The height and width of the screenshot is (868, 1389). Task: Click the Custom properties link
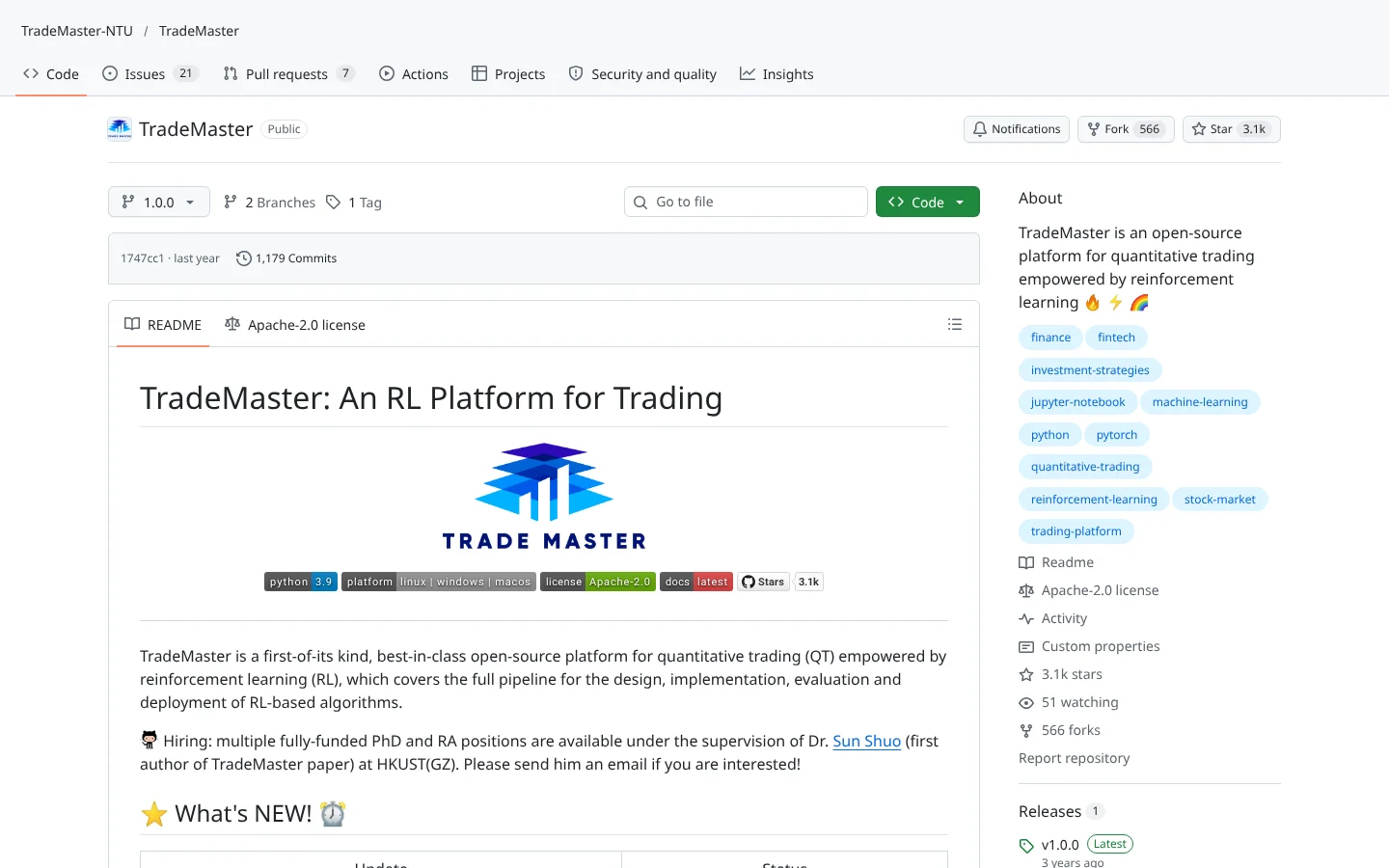point(1101,646)
